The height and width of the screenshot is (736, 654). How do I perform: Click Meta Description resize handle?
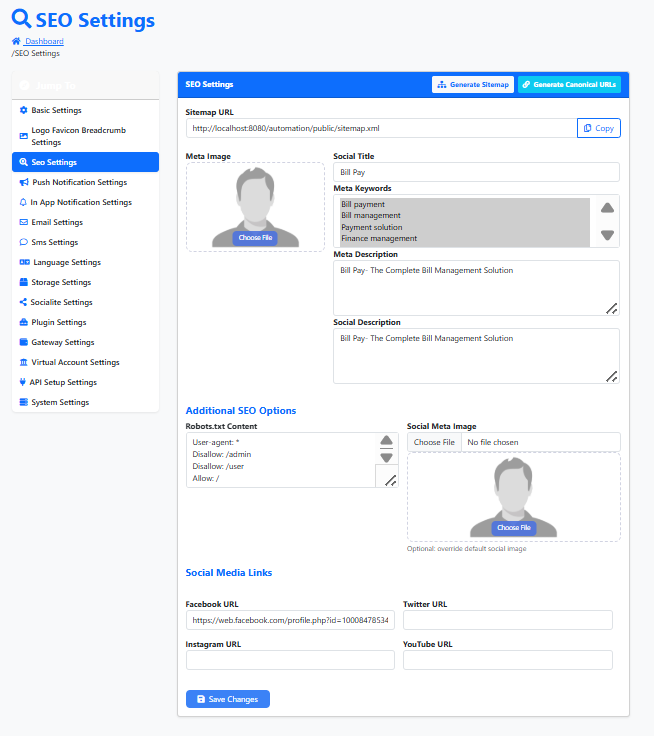point(612,308)
